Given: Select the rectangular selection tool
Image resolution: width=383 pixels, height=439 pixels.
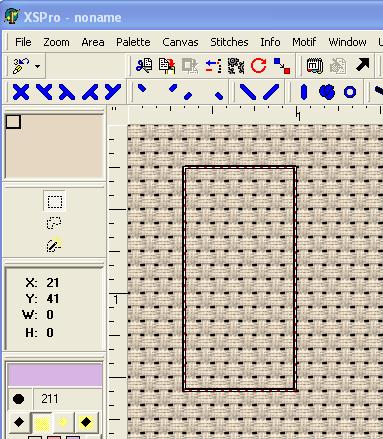Looking at the screenshot, I should [x=55, y=202].
